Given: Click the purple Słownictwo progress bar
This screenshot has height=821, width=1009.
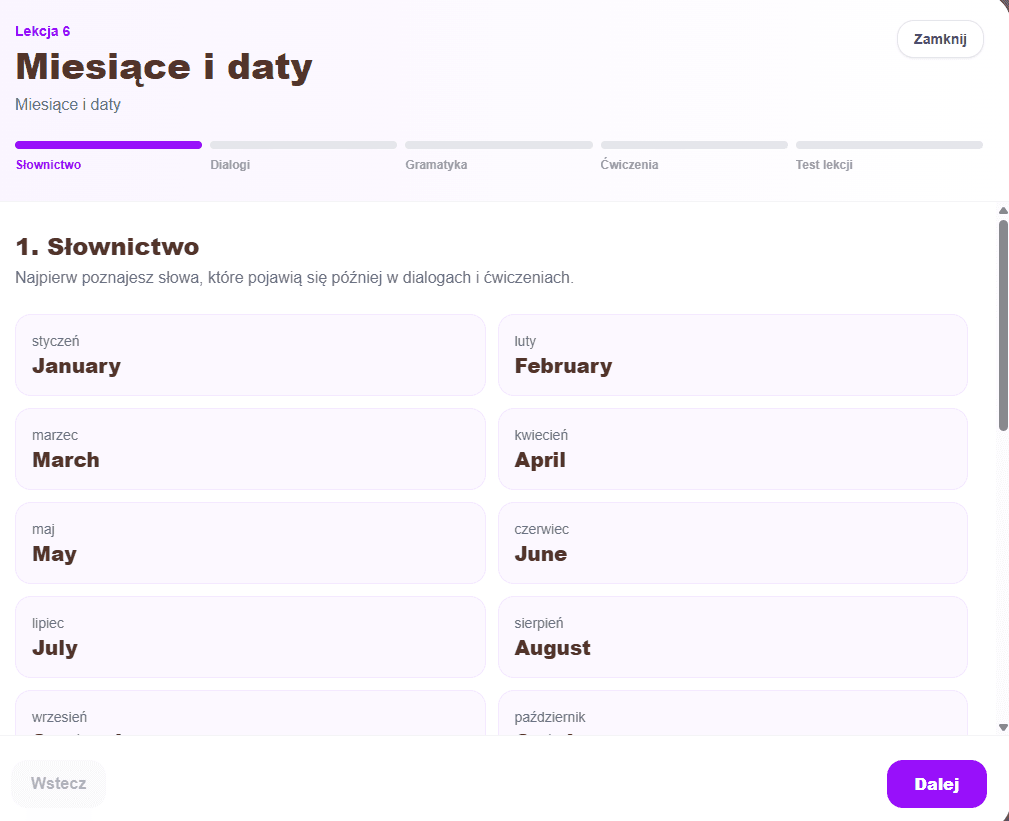Looking at the screenshot, I should pyautogui.click(x=109, y=145).
